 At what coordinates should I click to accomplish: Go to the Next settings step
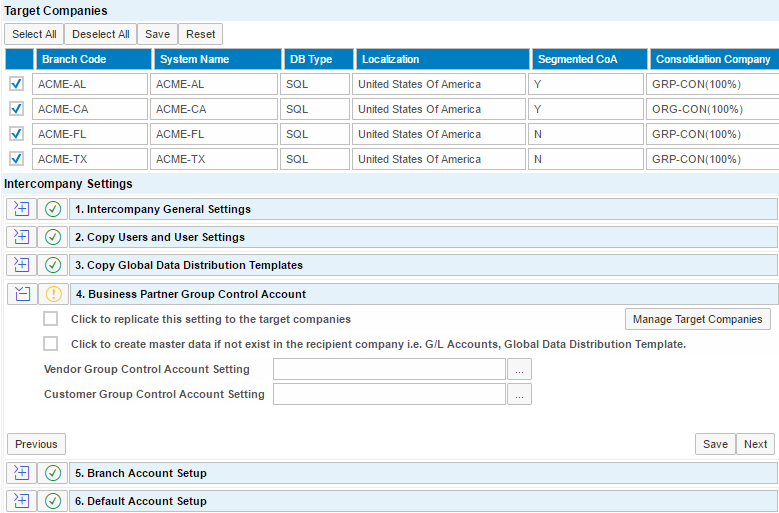point(755,444)
